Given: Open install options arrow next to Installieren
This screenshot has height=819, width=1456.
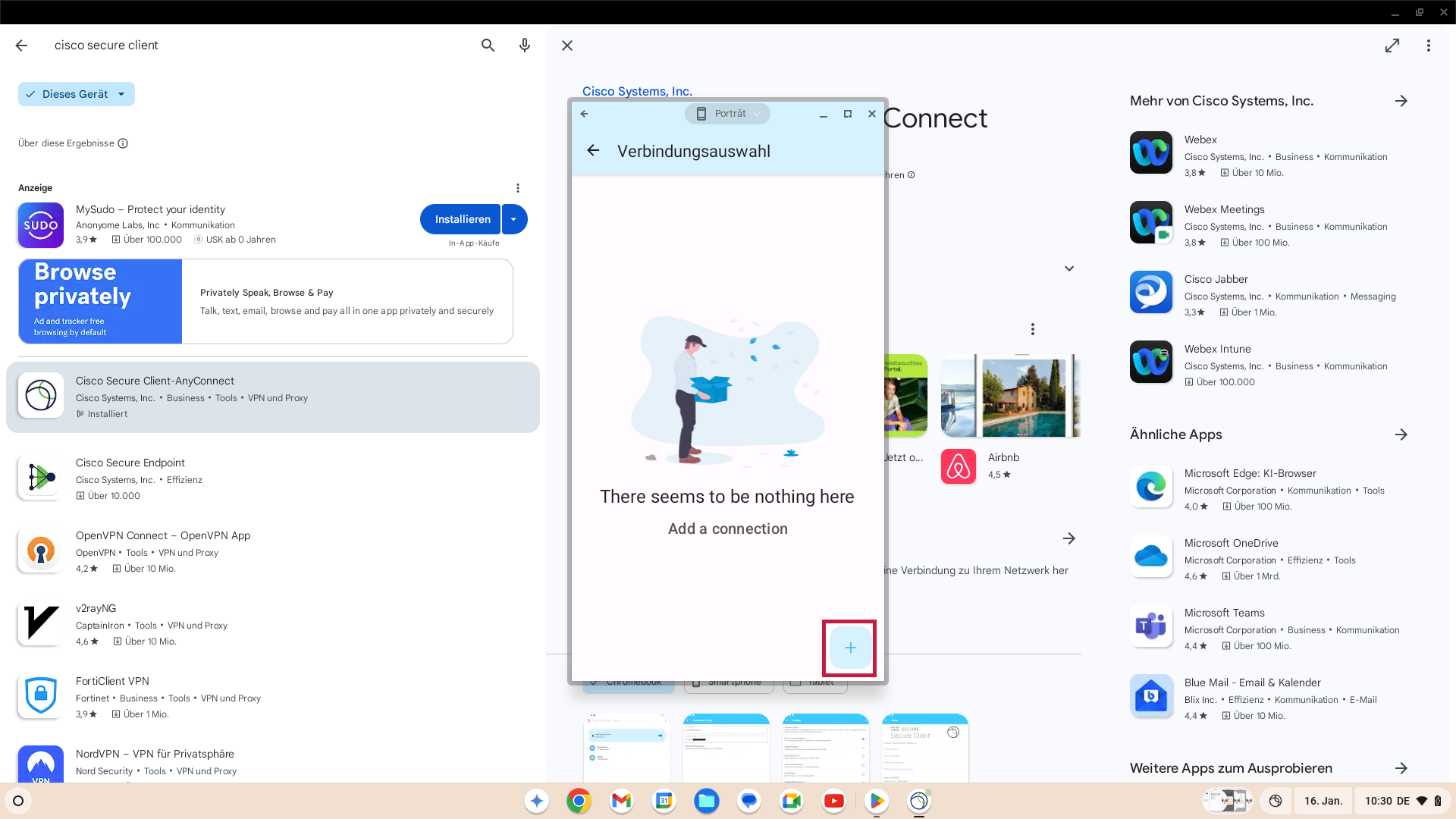Looking at the screenshot, I should click(515, 219).
